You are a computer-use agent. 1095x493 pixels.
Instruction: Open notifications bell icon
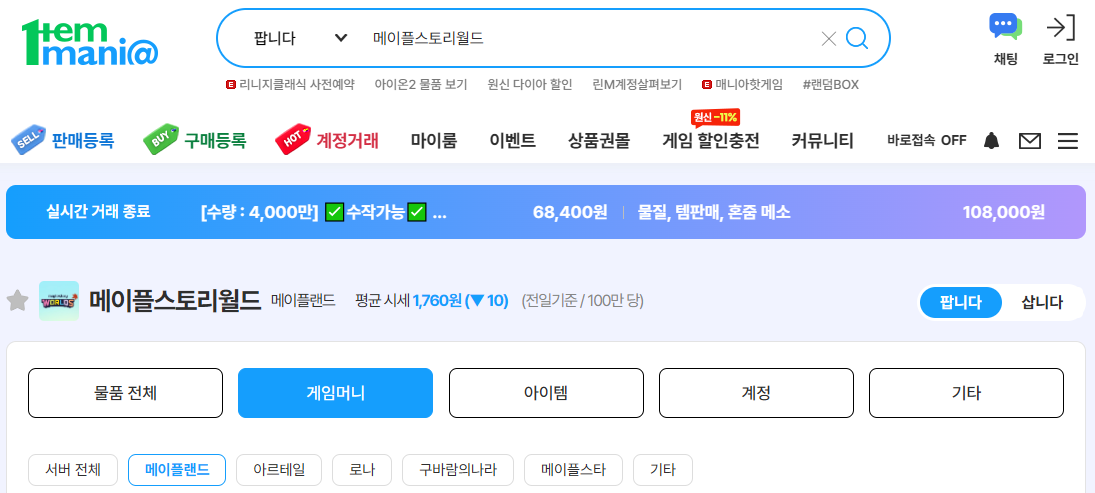point(991,141)
